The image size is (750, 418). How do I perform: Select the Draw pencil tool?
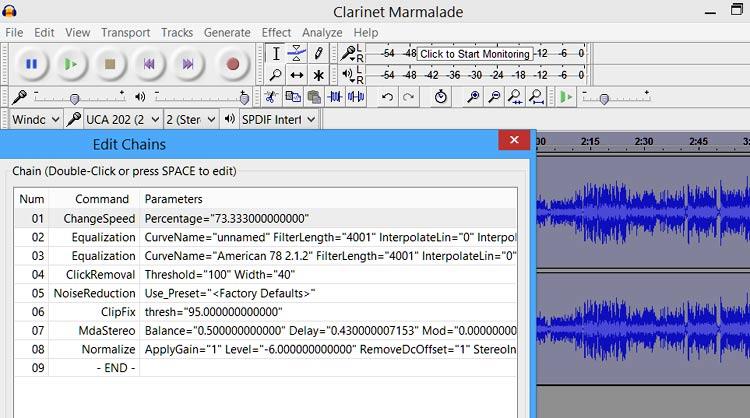point(319,54)
